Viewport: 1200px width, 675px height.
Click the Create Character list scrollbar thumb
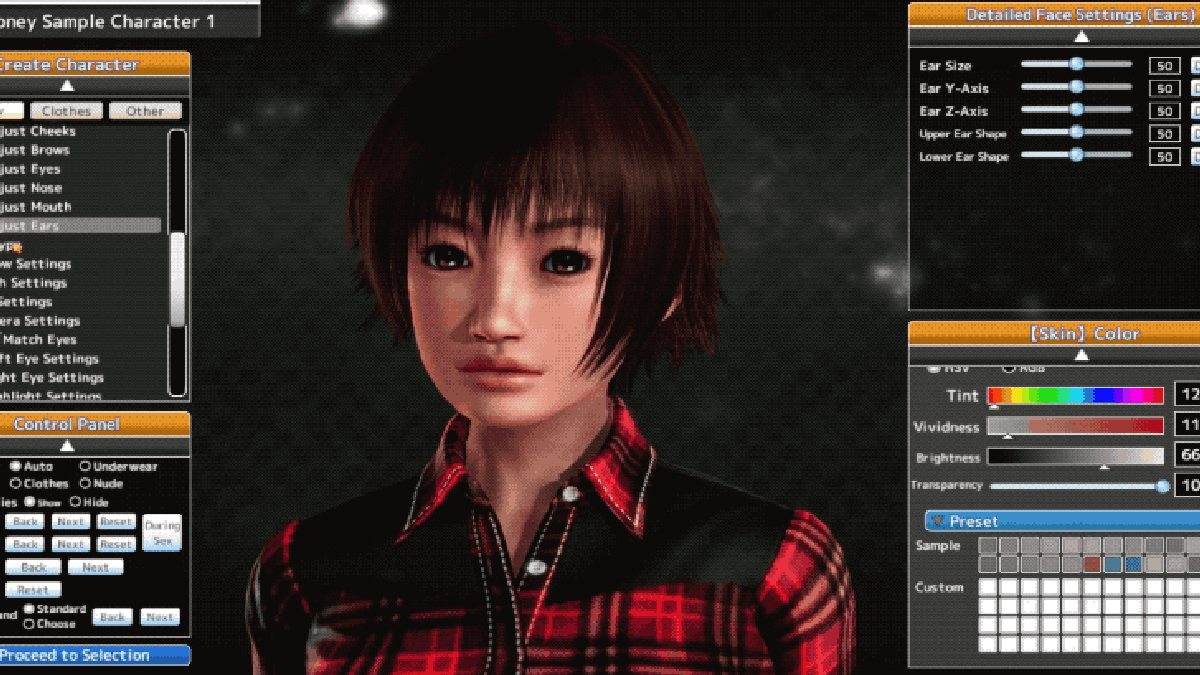point(177,279)
